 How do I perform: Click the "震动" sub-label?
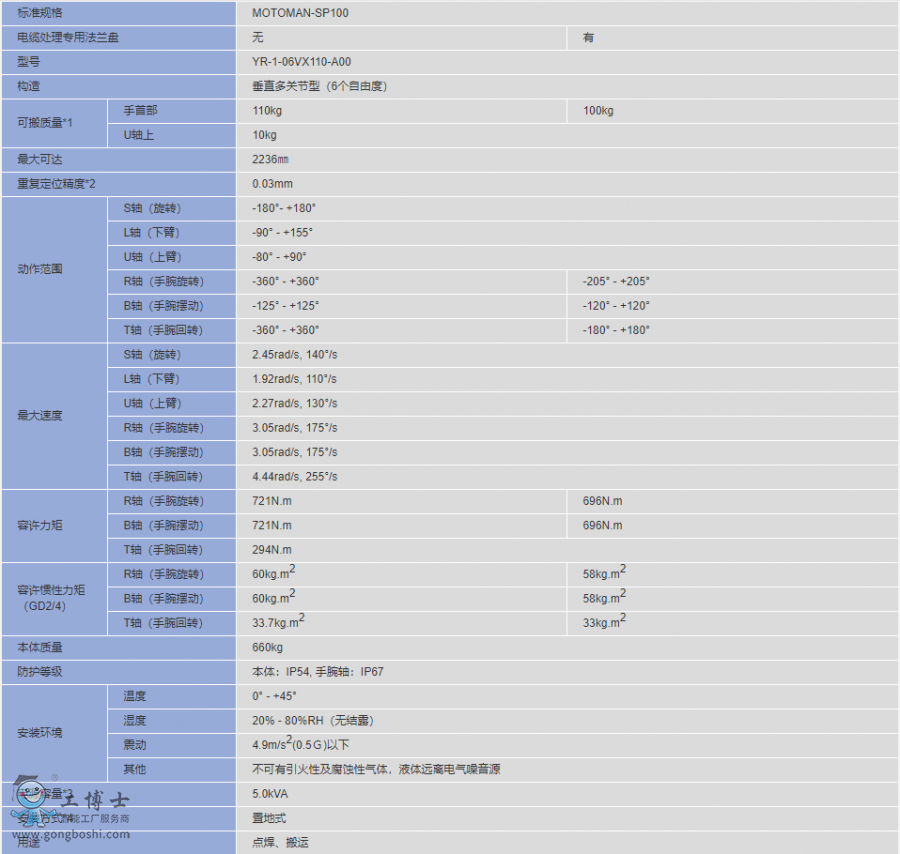[x=135, y=745]
